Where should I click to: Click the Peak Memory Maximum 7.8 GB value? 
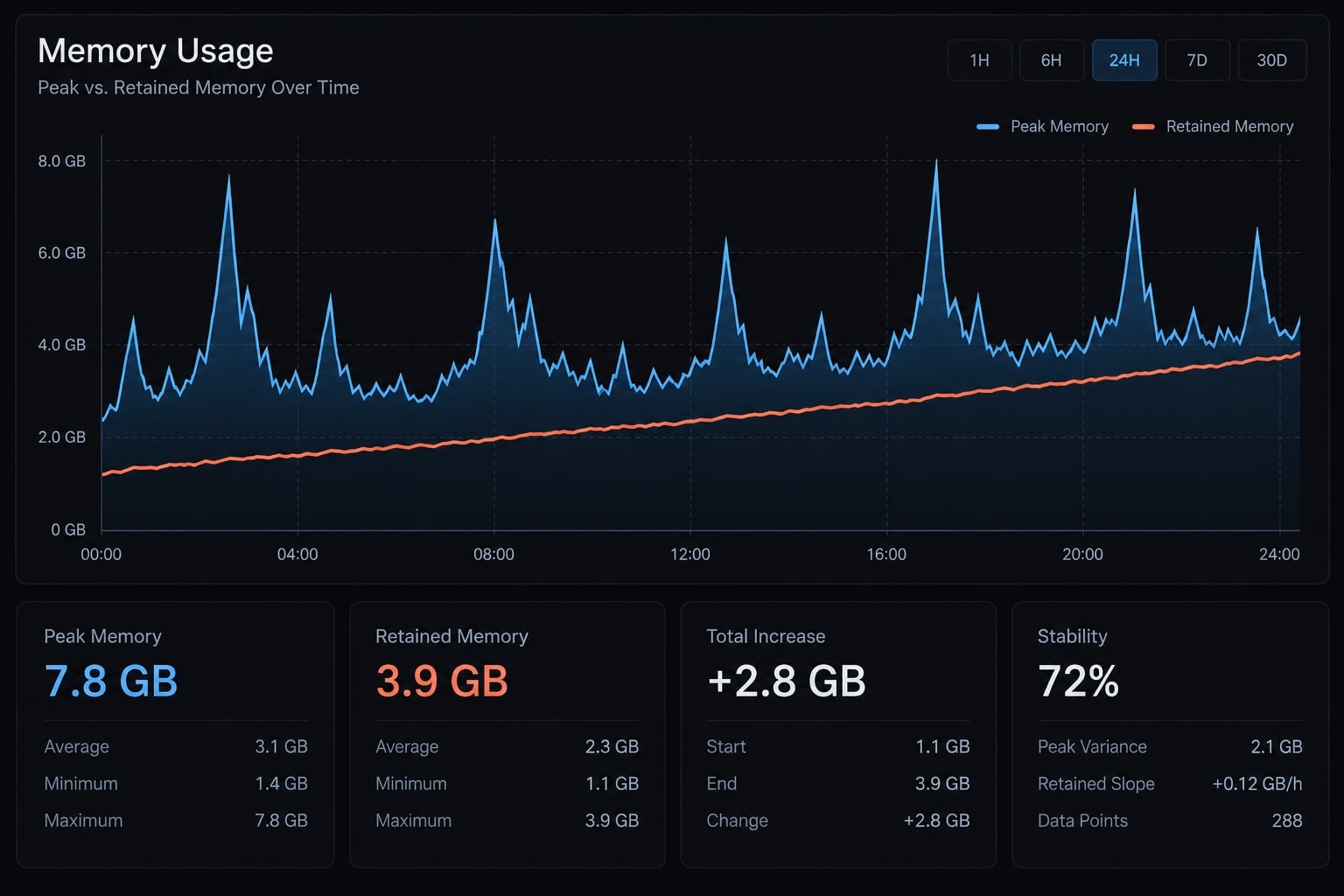tap(281, 821)
